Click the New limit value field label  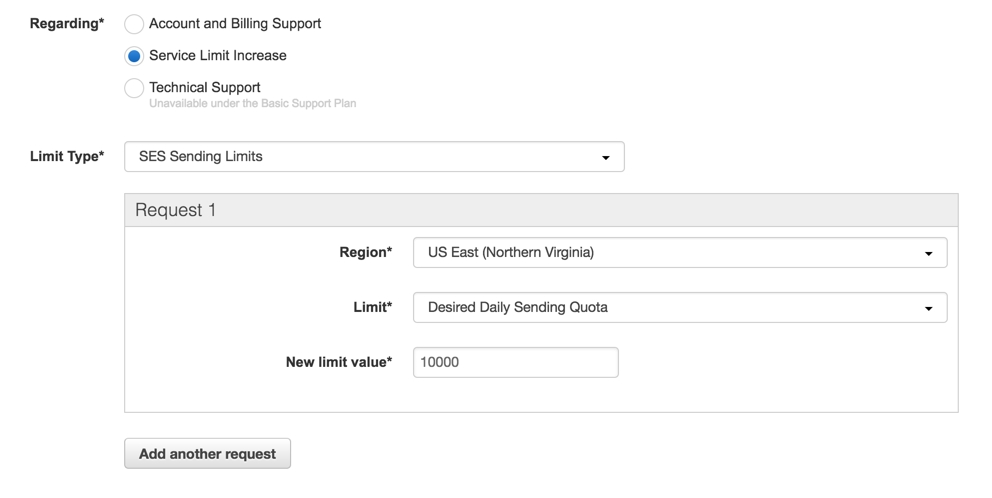click(x=339, y=362)
